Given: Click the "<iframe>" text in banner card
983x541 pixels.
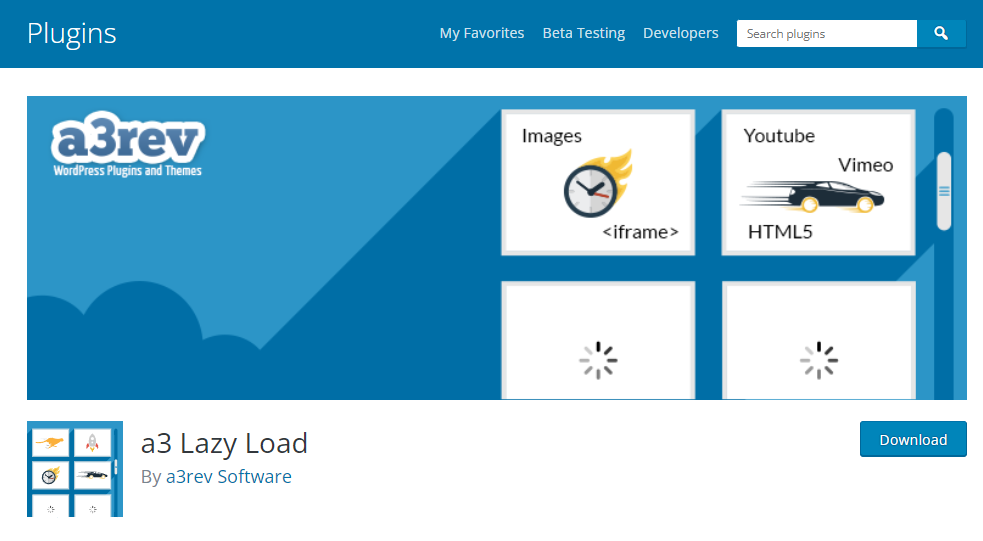Looking at the screenshot, I should pyautogui.click(x=640, y=232).
